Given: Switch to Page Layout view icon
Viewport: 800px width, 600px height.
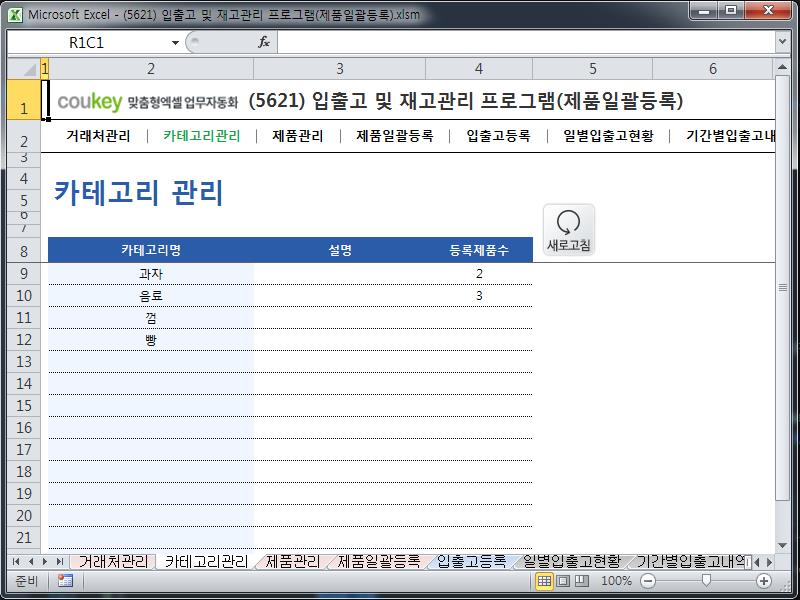Looking at the screenshot, I should [563, 581].
